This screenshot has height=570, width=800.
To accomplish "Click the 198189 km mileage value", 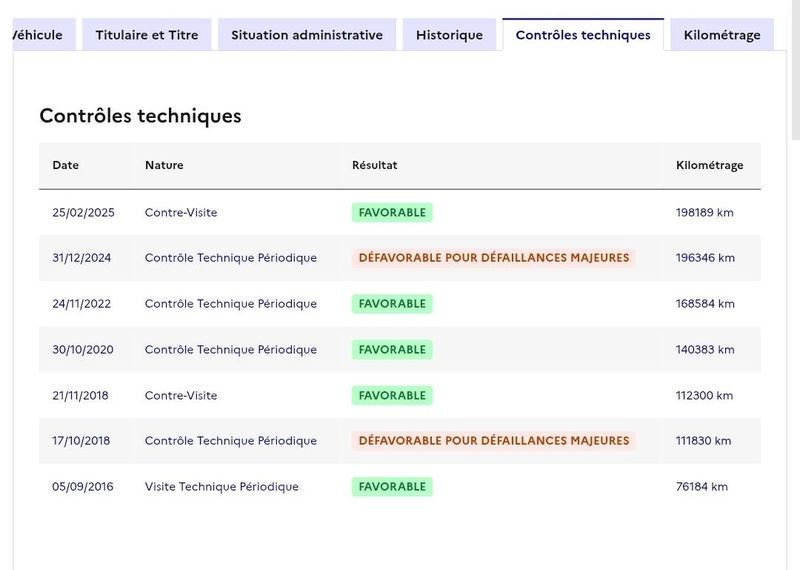I will [705, 212].
